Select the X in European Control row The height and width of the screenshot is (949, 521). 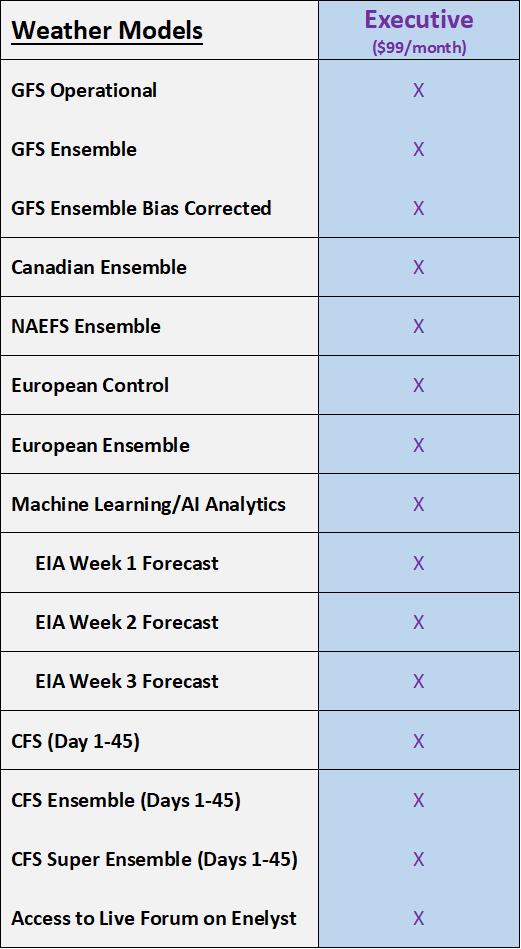point(418,386)
